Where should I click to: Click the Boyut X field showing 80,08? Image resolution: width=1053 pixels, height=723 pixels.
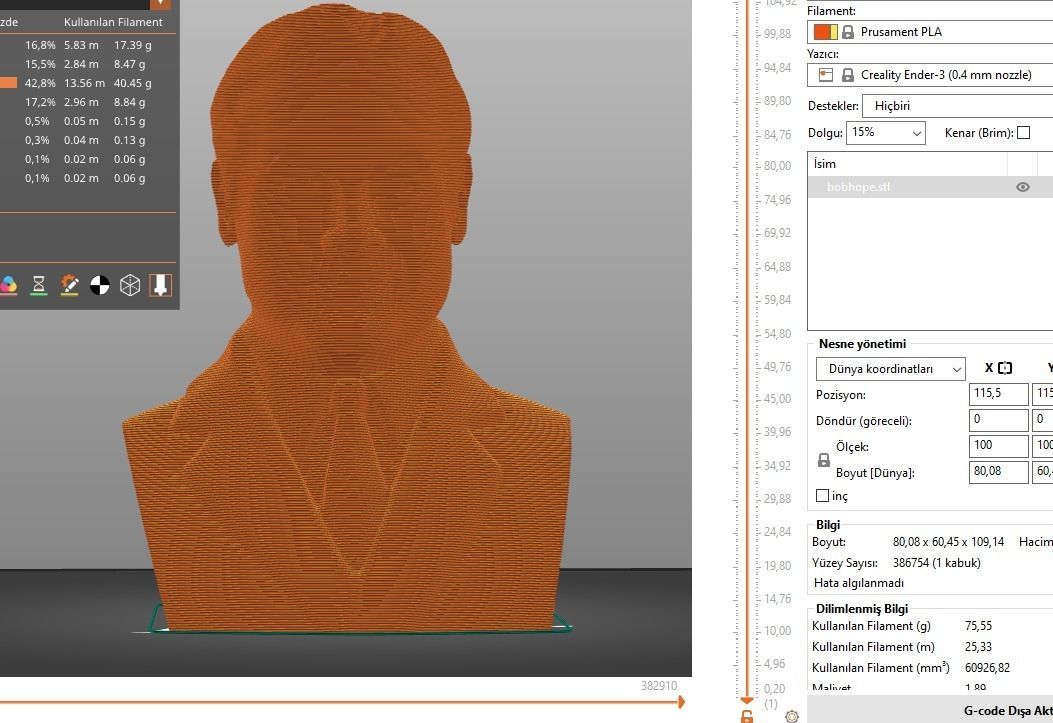point(998,472)
